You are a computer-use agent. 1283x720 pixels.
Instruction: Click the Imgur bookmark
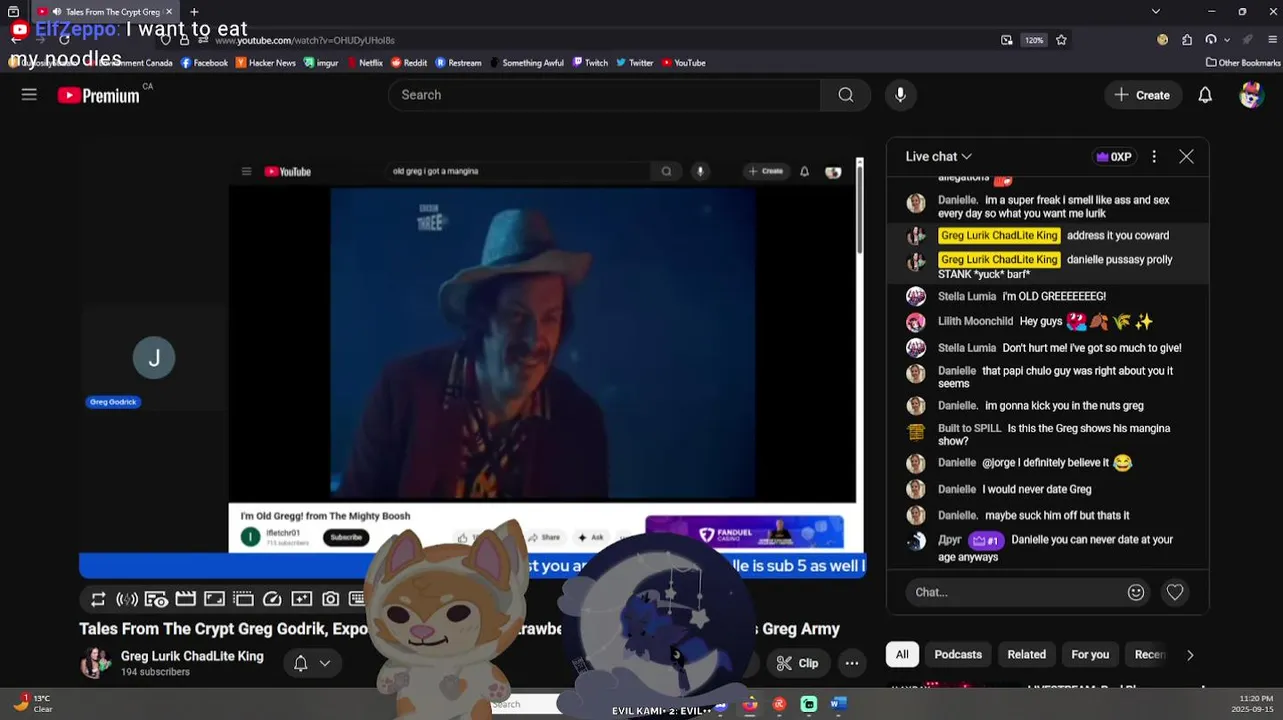point(322,63)
